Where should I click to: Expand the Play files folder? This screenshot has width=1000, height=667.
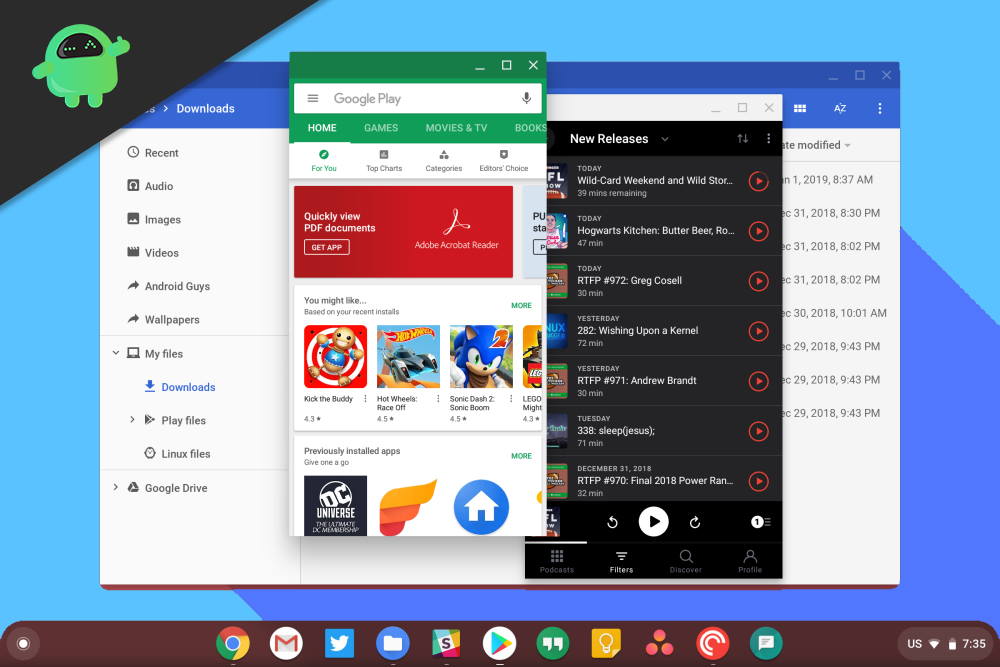point(132,420)
